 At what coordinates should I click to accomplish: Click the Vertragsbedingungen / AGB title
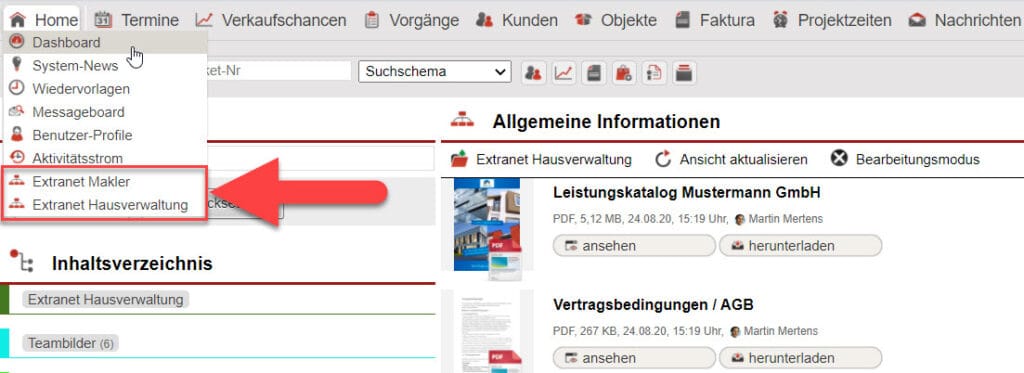[x=653, y=304]
